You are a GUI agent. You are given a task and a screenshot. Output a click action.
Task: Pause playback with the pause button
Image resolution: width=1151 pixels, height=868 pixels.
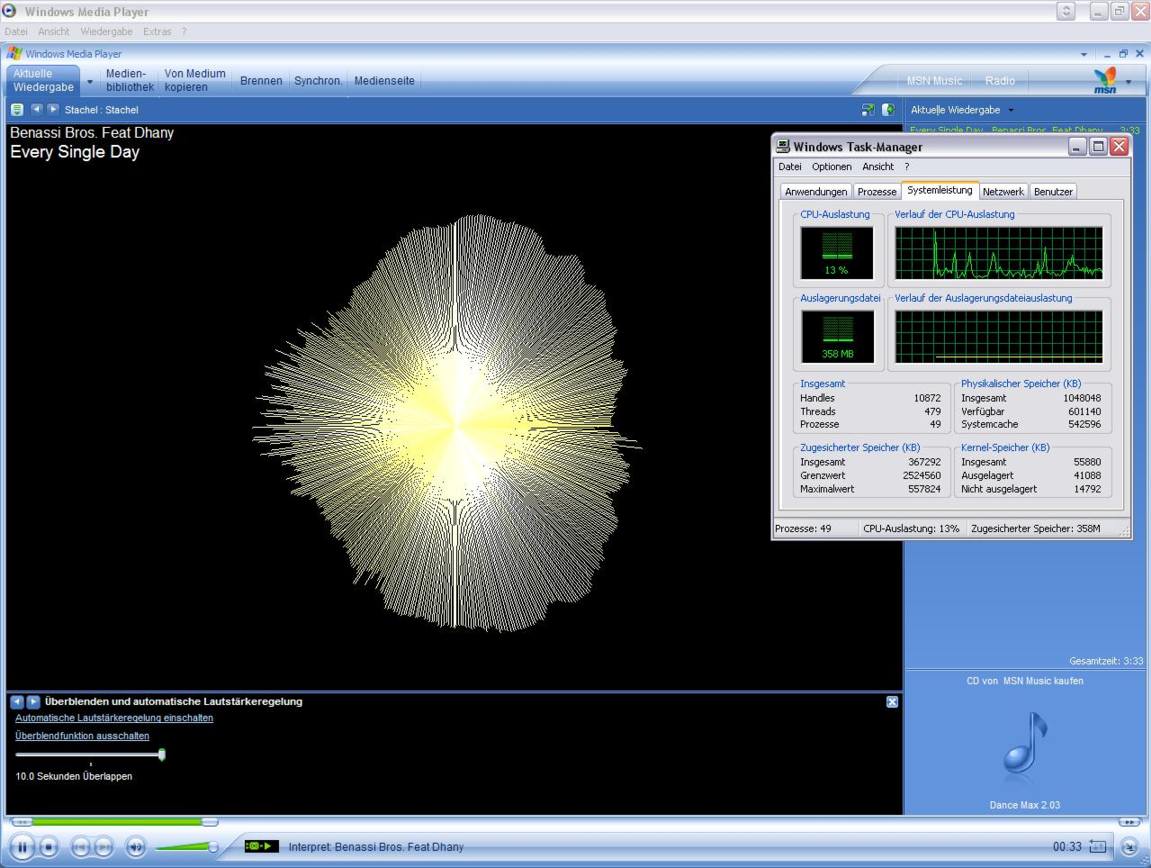[x=22, y=847]
